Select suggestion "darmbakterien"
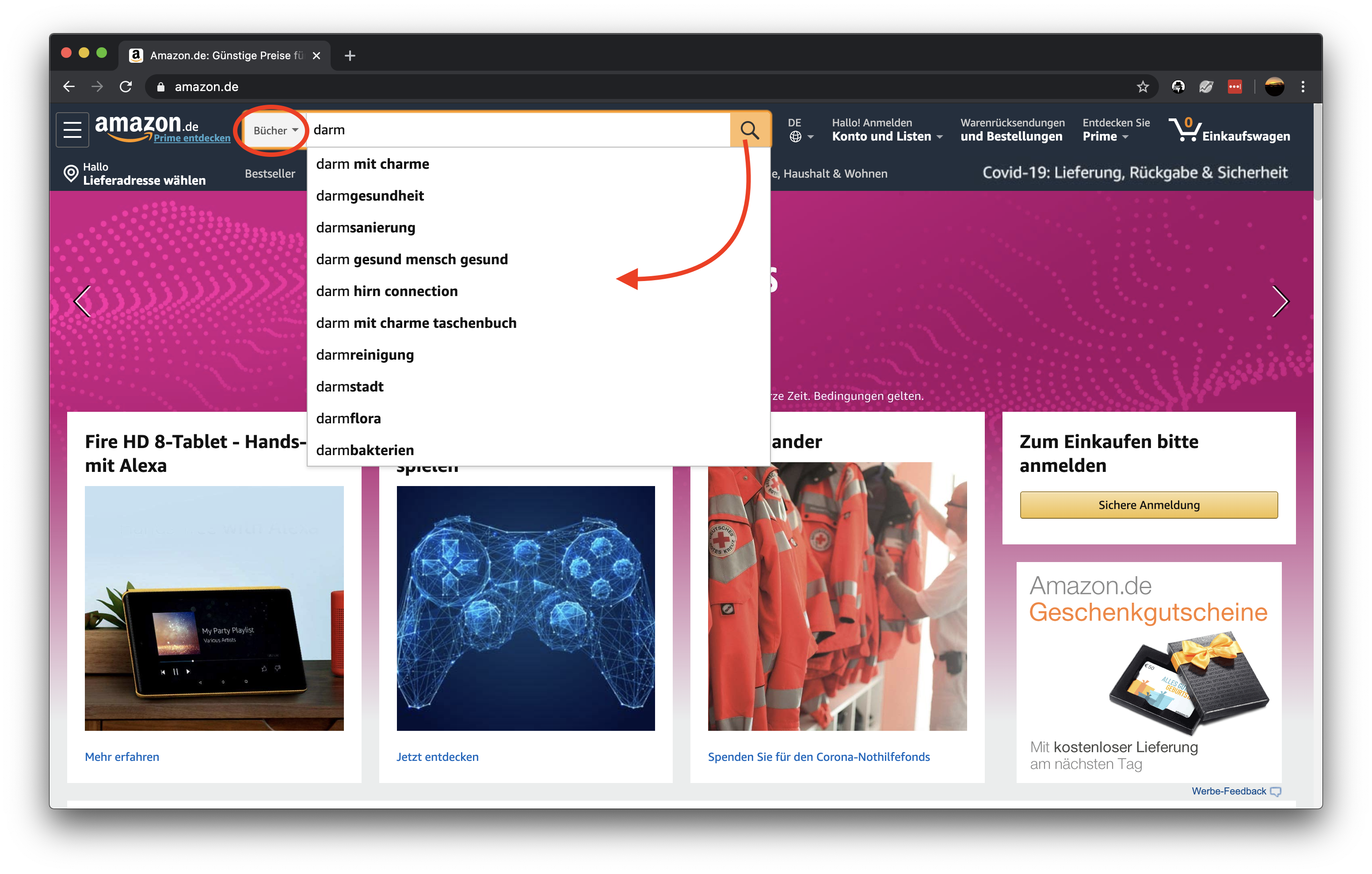This screenshot has height=874, width=1372. pyautogui.click(x=538, y=450)
